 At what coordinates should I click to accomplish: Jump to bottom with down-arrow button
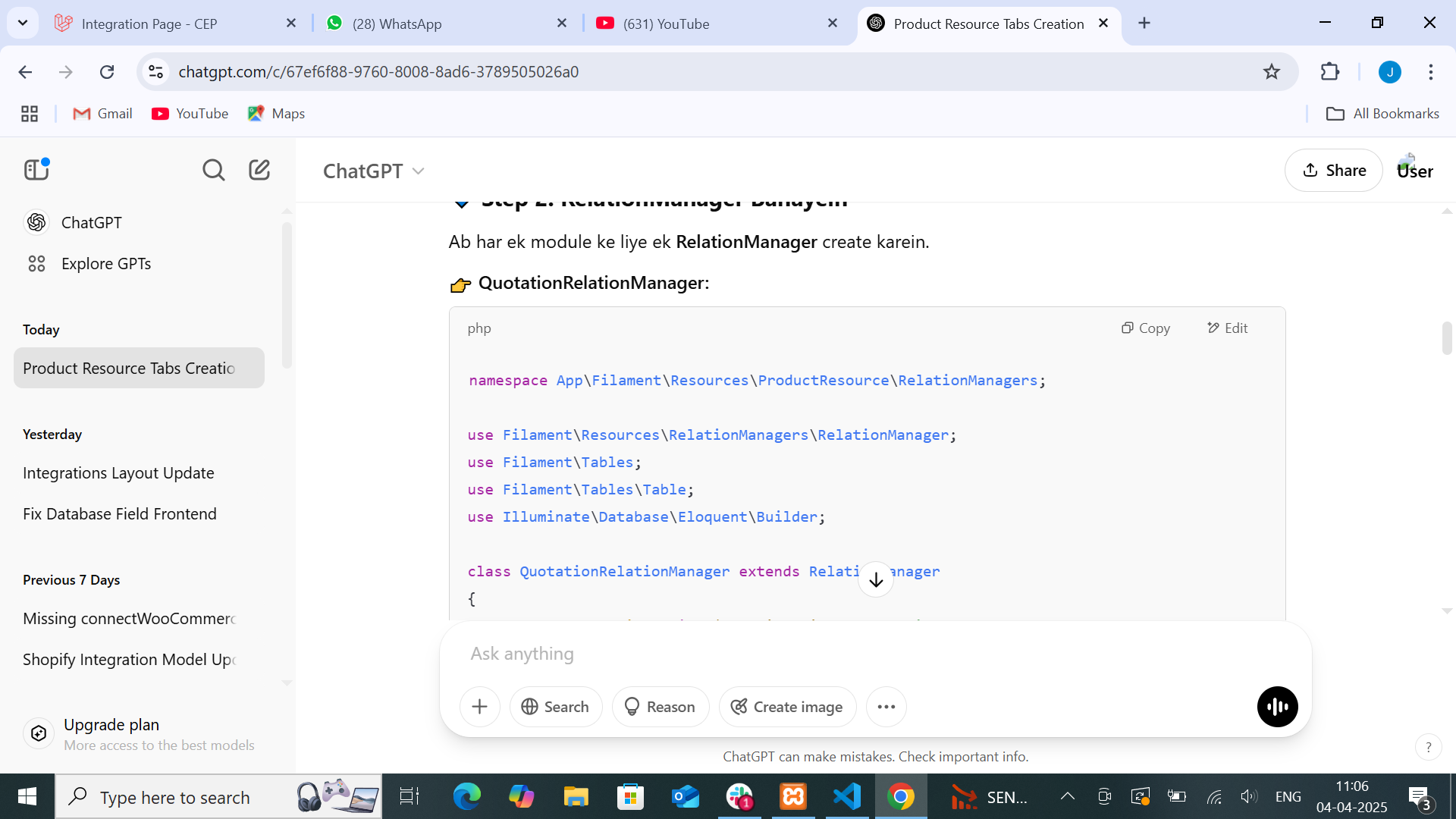876,580
